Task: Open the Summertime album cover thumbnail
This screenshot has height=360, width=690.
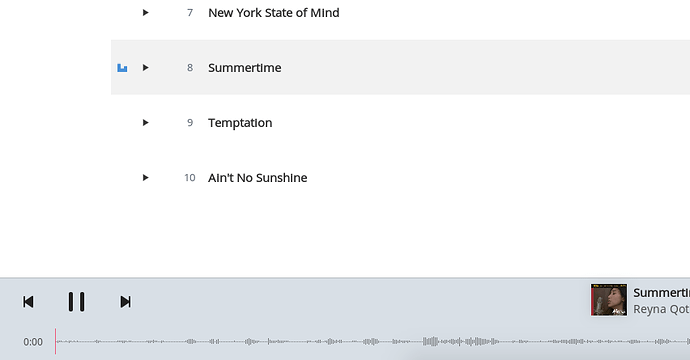Action: (609, 300)
